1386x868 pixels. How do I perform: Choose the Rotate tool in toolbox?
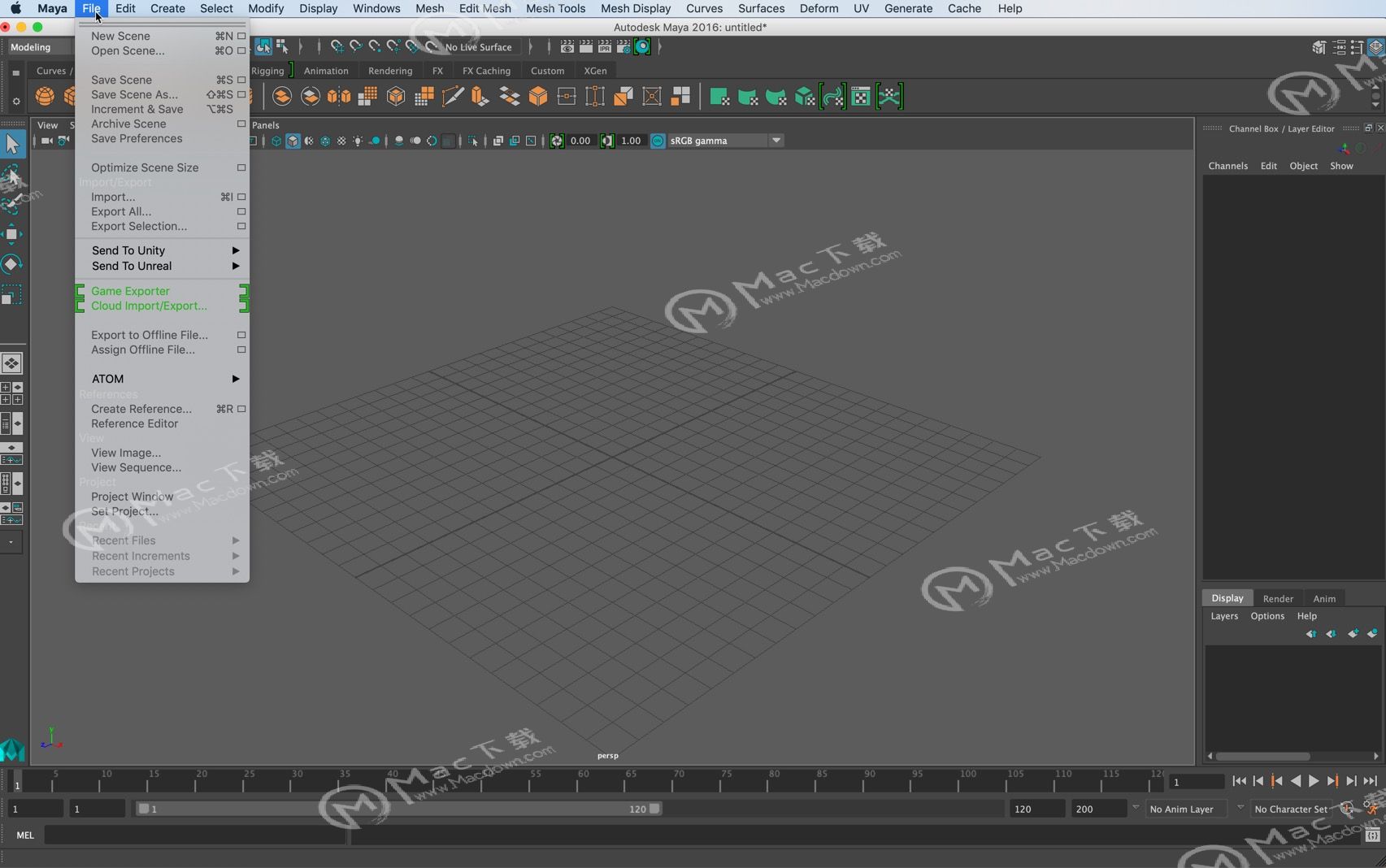(12, 264)
